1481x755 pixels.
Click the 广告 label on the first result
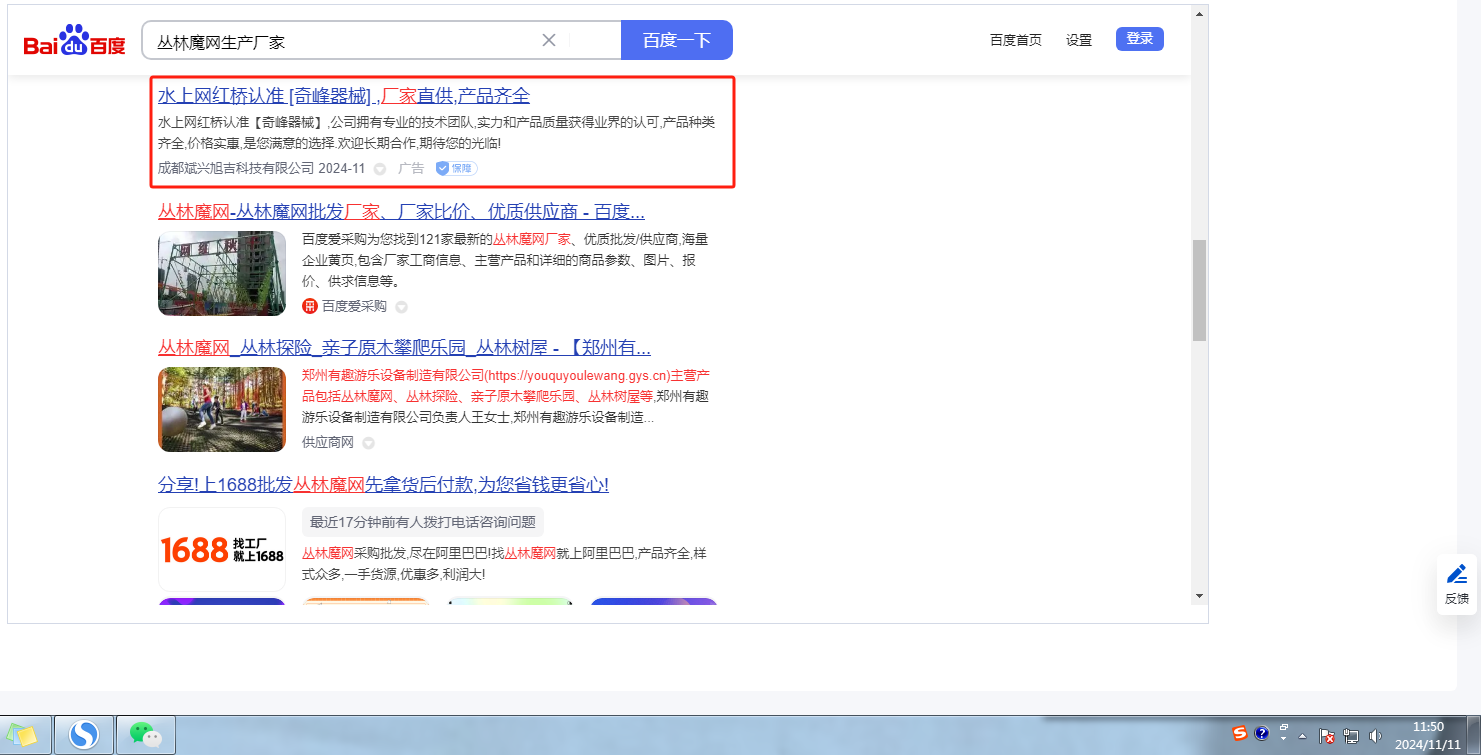click(x=411, y=168)
